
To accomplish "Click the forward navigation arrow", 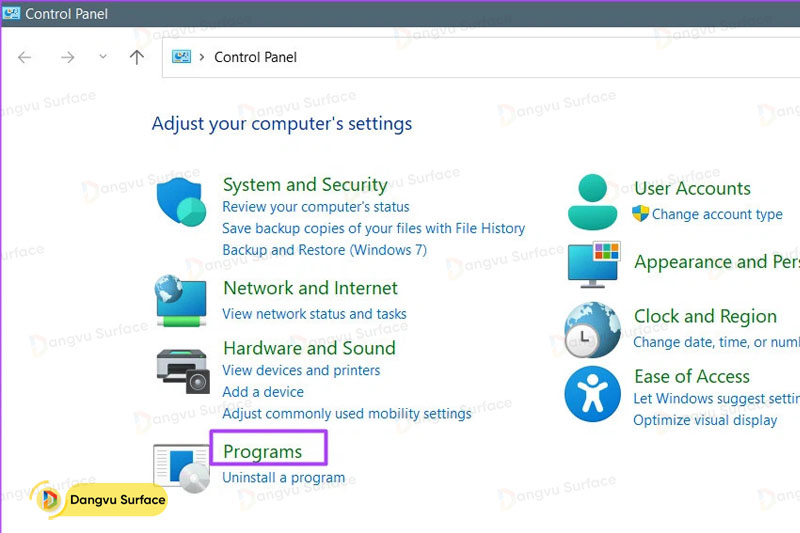I will coord(67,57).
